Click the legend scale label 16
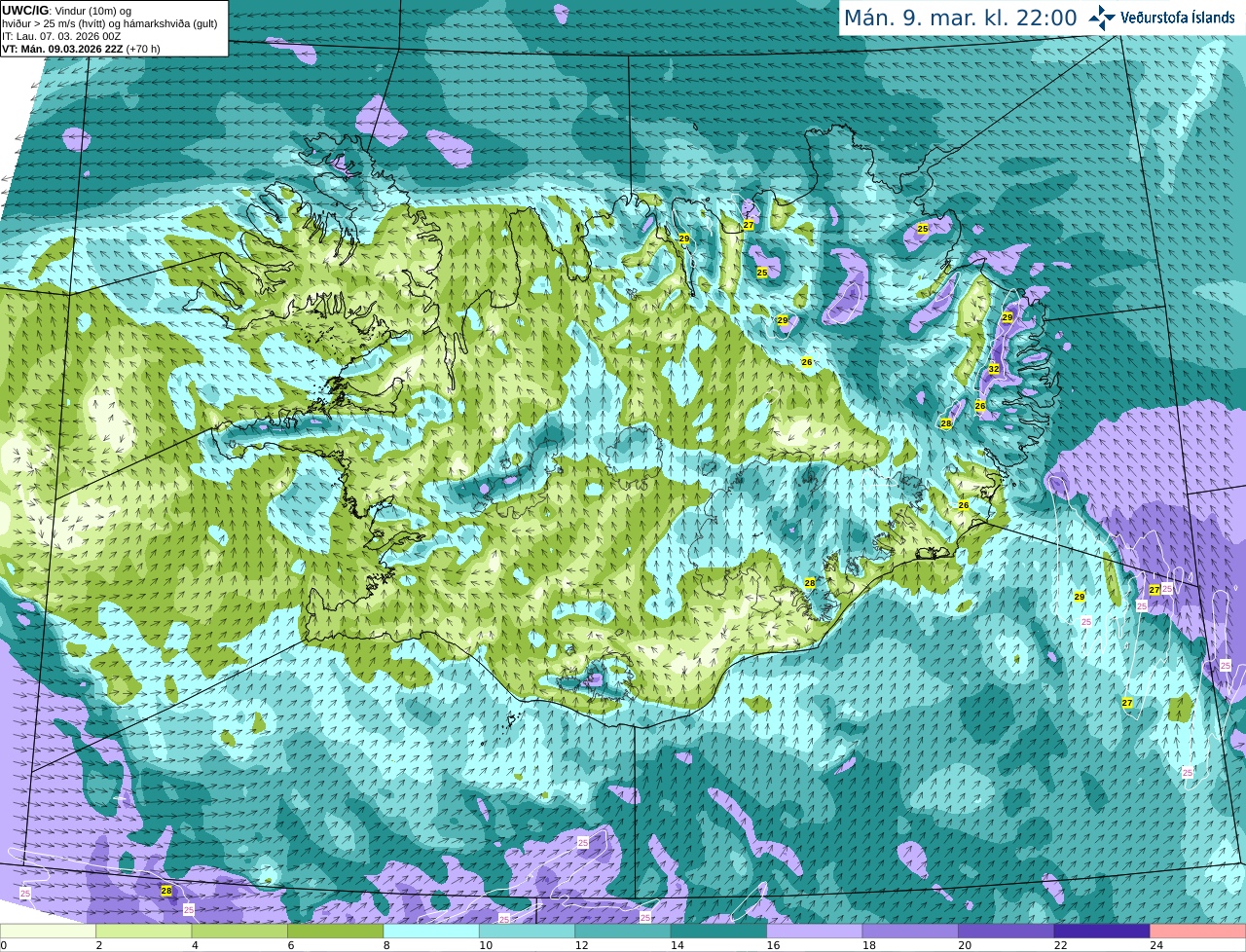 click(772, 945)
